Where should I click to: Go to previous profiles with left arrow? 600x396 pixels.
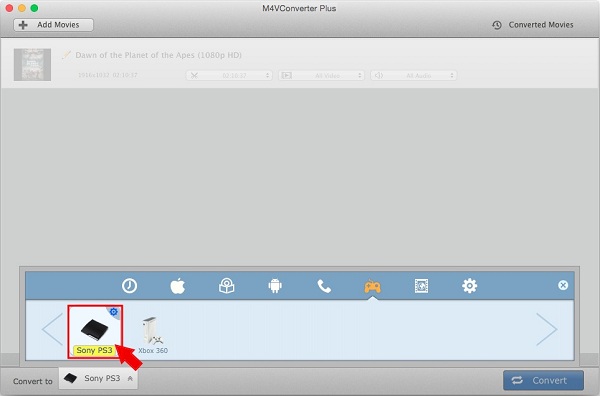[52, 329]
